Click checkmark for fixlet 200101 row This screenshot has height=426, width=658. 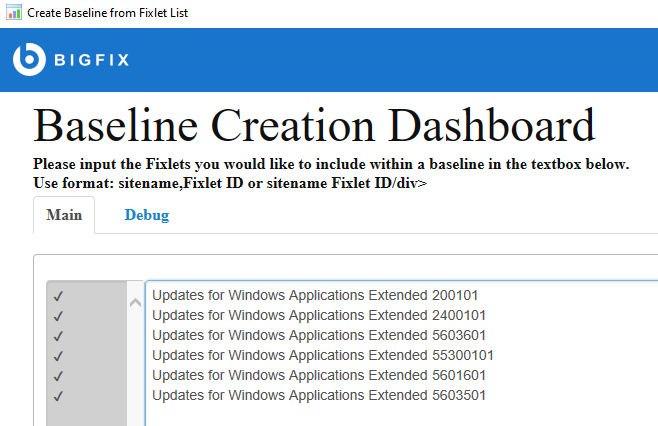58,296
